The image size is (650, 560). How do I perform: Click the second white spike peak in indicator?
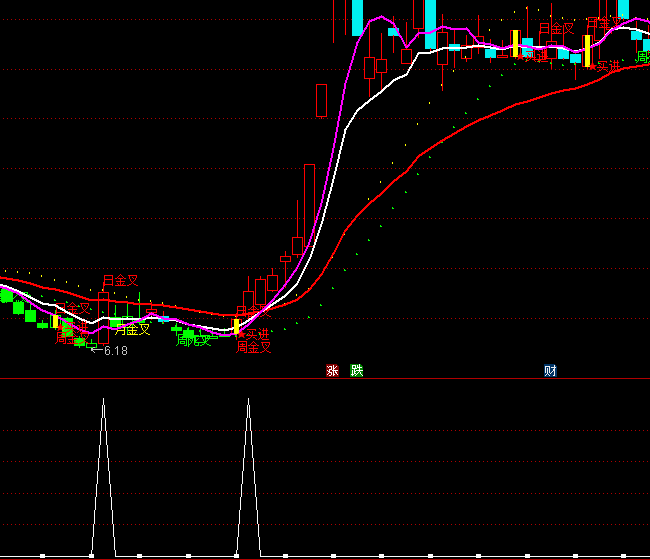pyautogui.click(x=248, y=400)
